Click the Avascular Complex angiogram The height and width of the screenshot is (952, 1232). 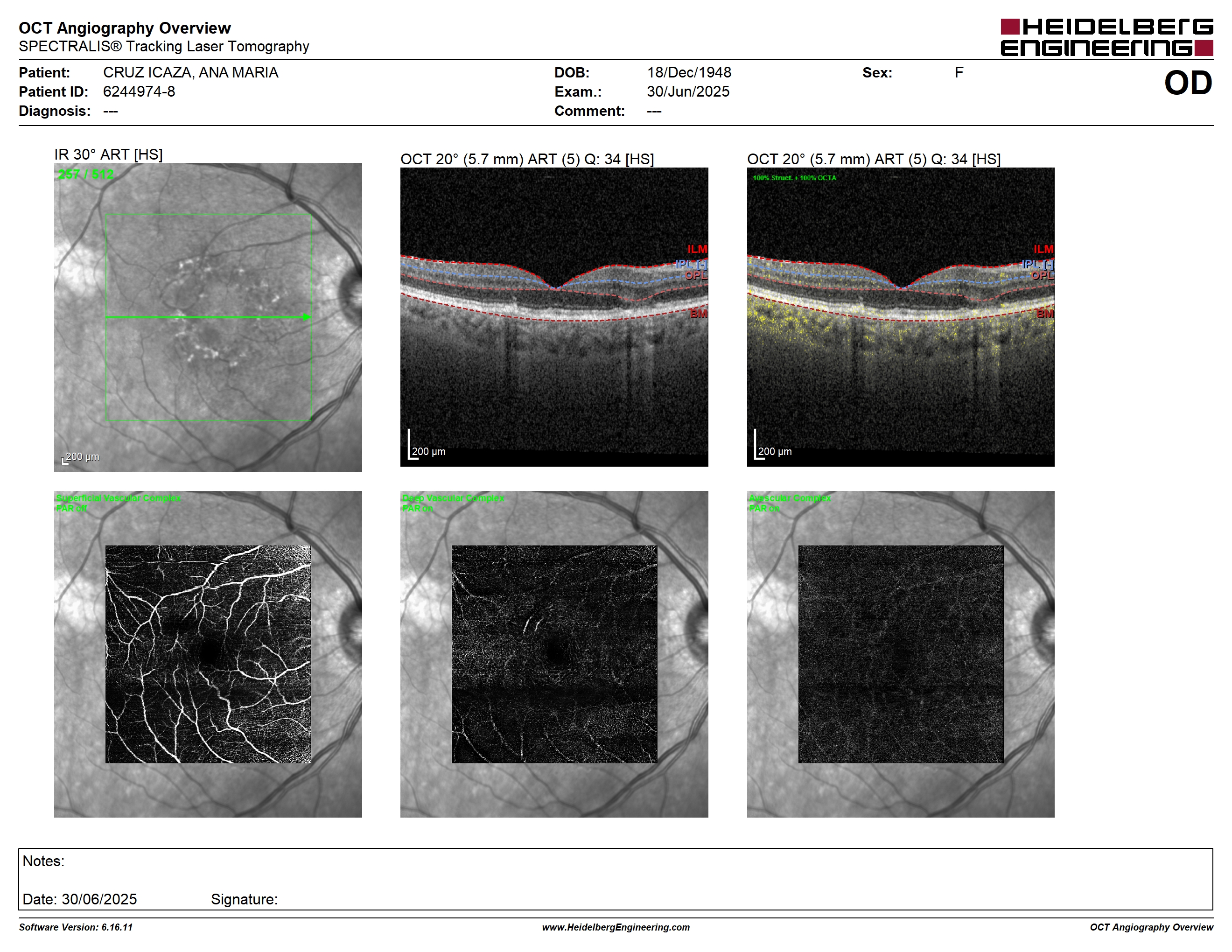click(x=900, y=654)
